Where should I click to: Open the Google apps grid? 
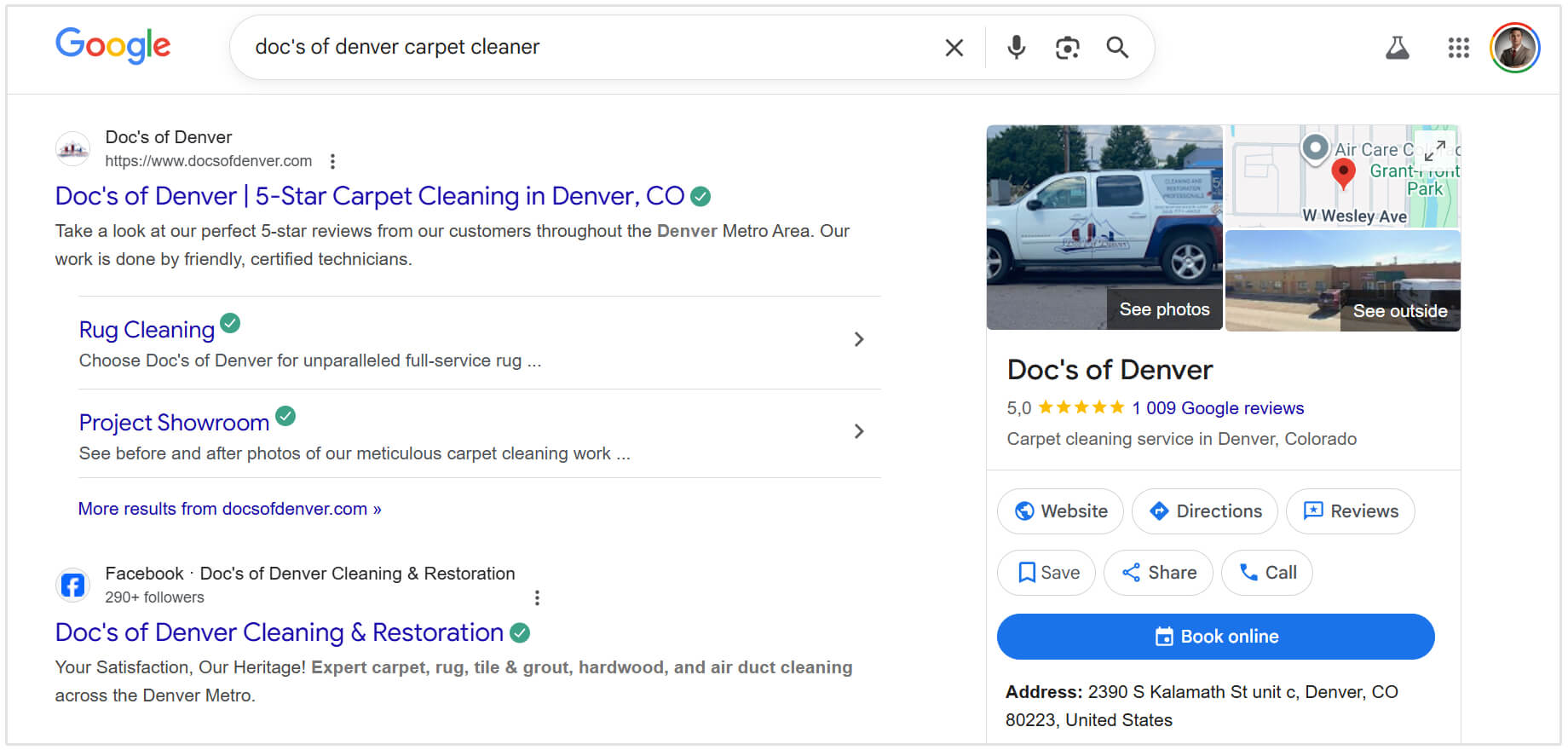tap(1458, 48)
